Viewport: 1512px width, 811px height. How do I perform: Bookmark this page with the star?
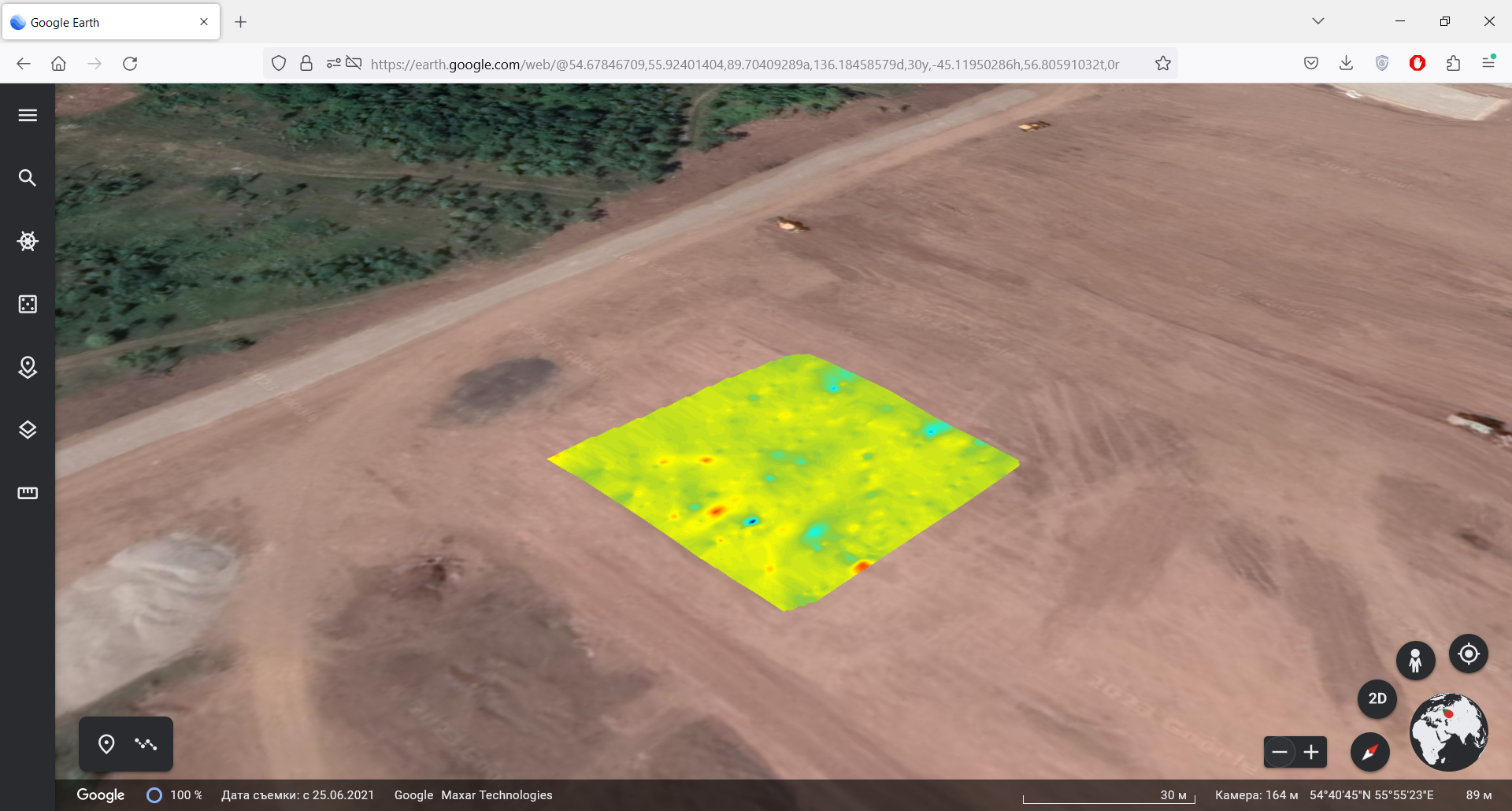tap(1163, 64)
